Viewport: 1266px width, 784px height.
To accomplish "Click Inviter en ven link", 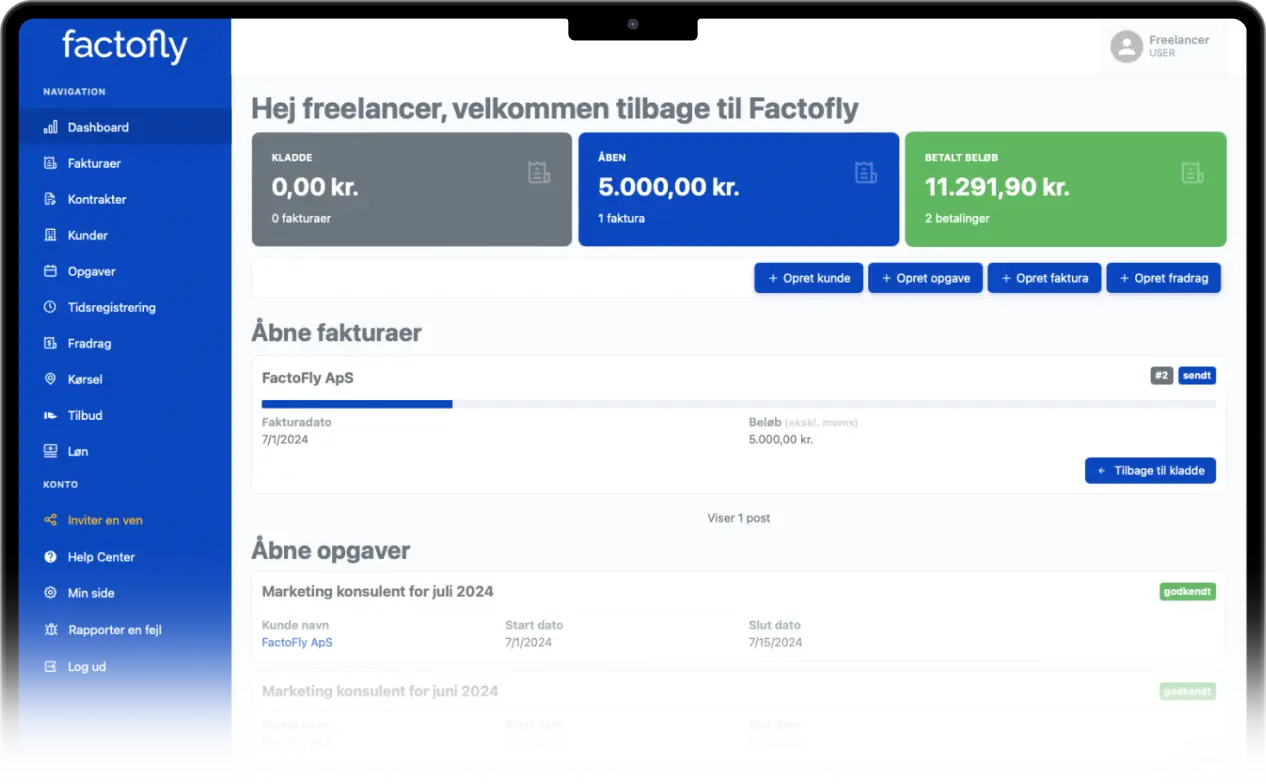I will pos(125,520).
